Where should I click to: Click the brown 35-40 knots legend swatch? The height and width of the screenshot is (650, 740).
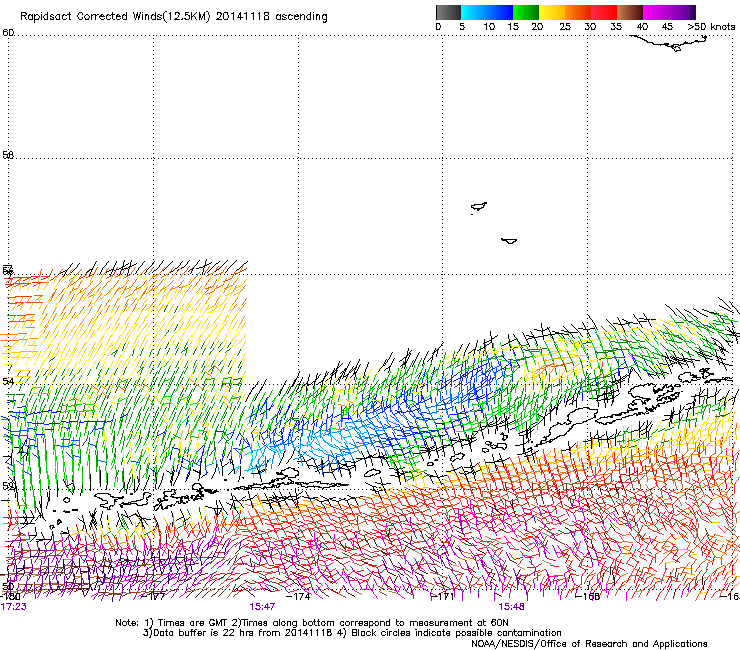pyautogui.click(x=630, y=12)
